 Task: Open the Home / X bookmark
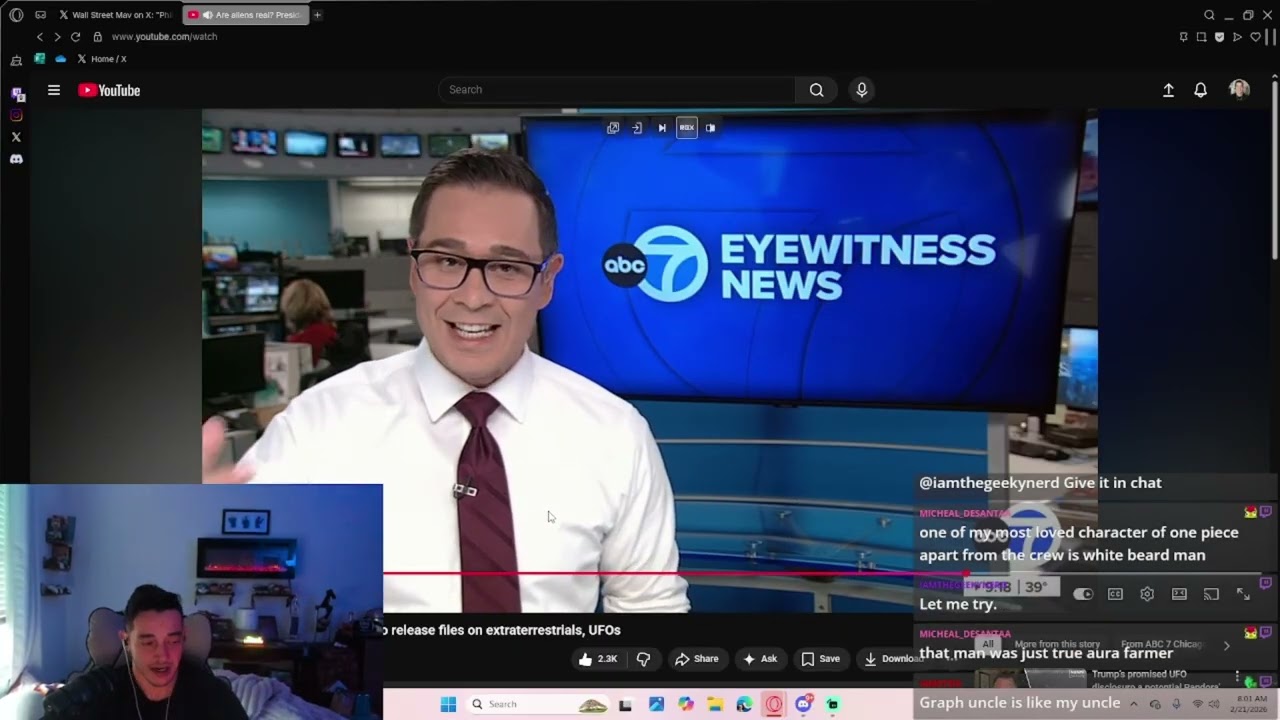click(101, 59)
